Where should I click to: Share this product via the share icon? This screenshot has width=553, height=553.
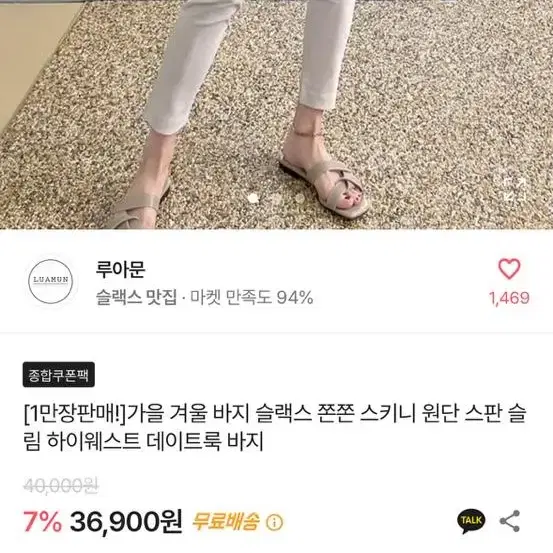point(510,521)
